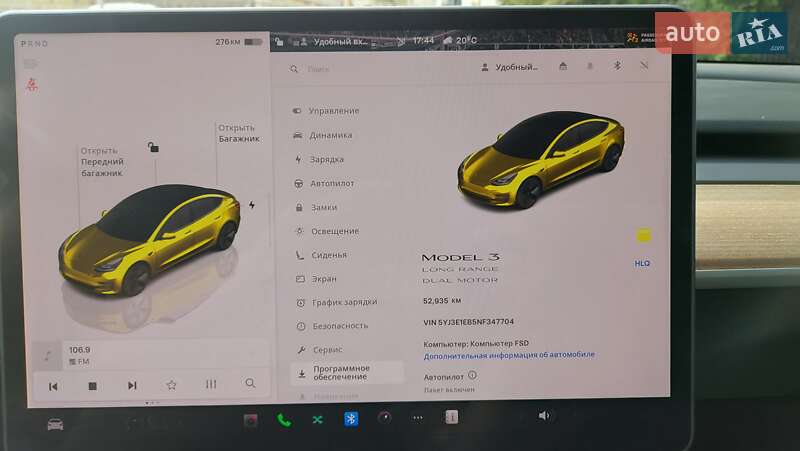The width and height of the screenshot is (800, 451).
Task: Click the Динамика car icon
Action: [298, 135]
